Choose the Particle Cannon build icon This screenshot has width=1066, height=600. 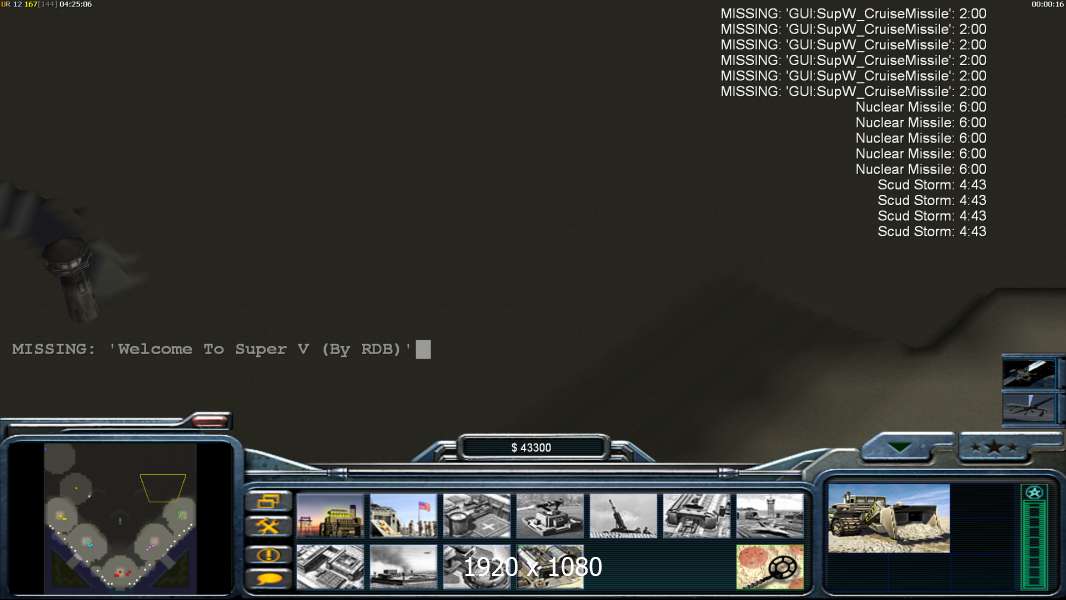coord(477,567)
